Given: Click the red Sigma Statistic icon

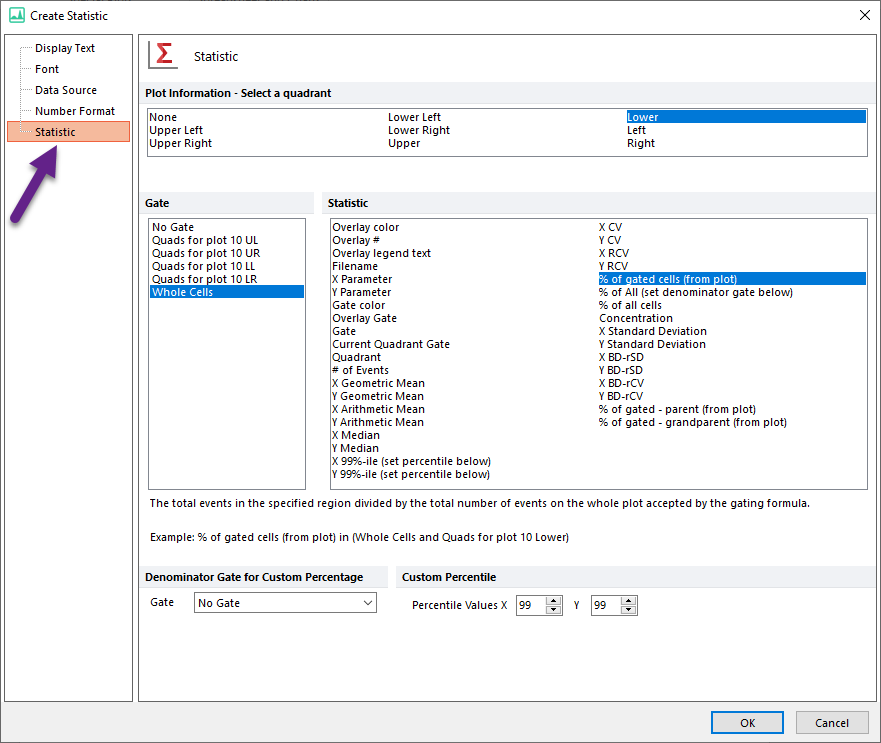Looking at the screenshot, I should point(163,55).
